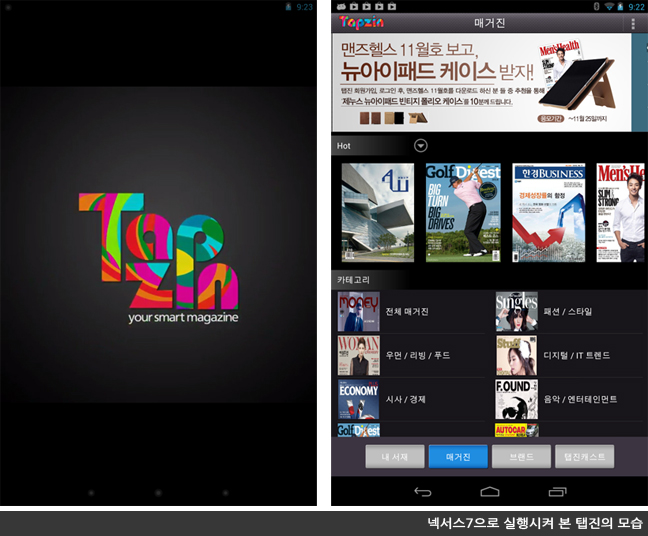
Task: Tap the Tapzin logo in header
Action: pos(361,23)
